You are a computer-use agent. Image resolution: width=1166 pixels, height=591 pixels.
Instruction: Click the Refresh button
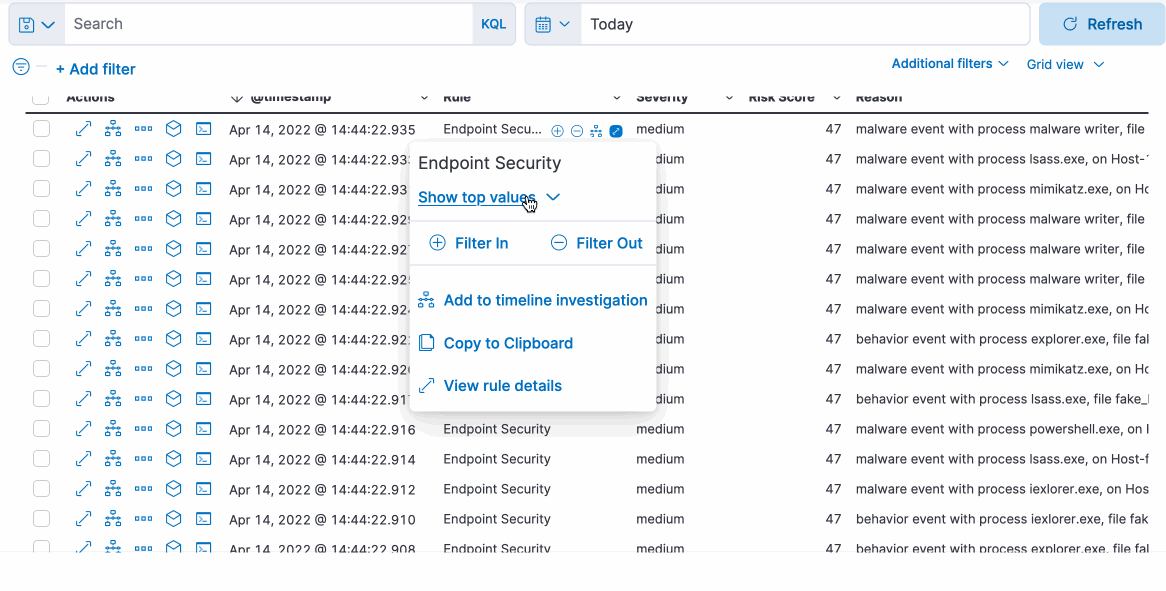1102,25
